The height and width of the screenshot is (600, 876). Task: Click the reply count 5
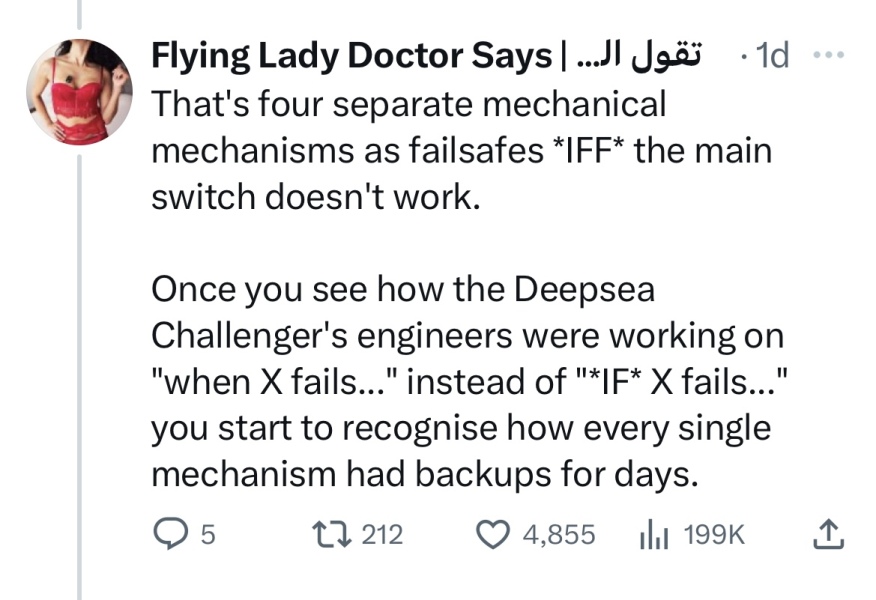point(208,535)
